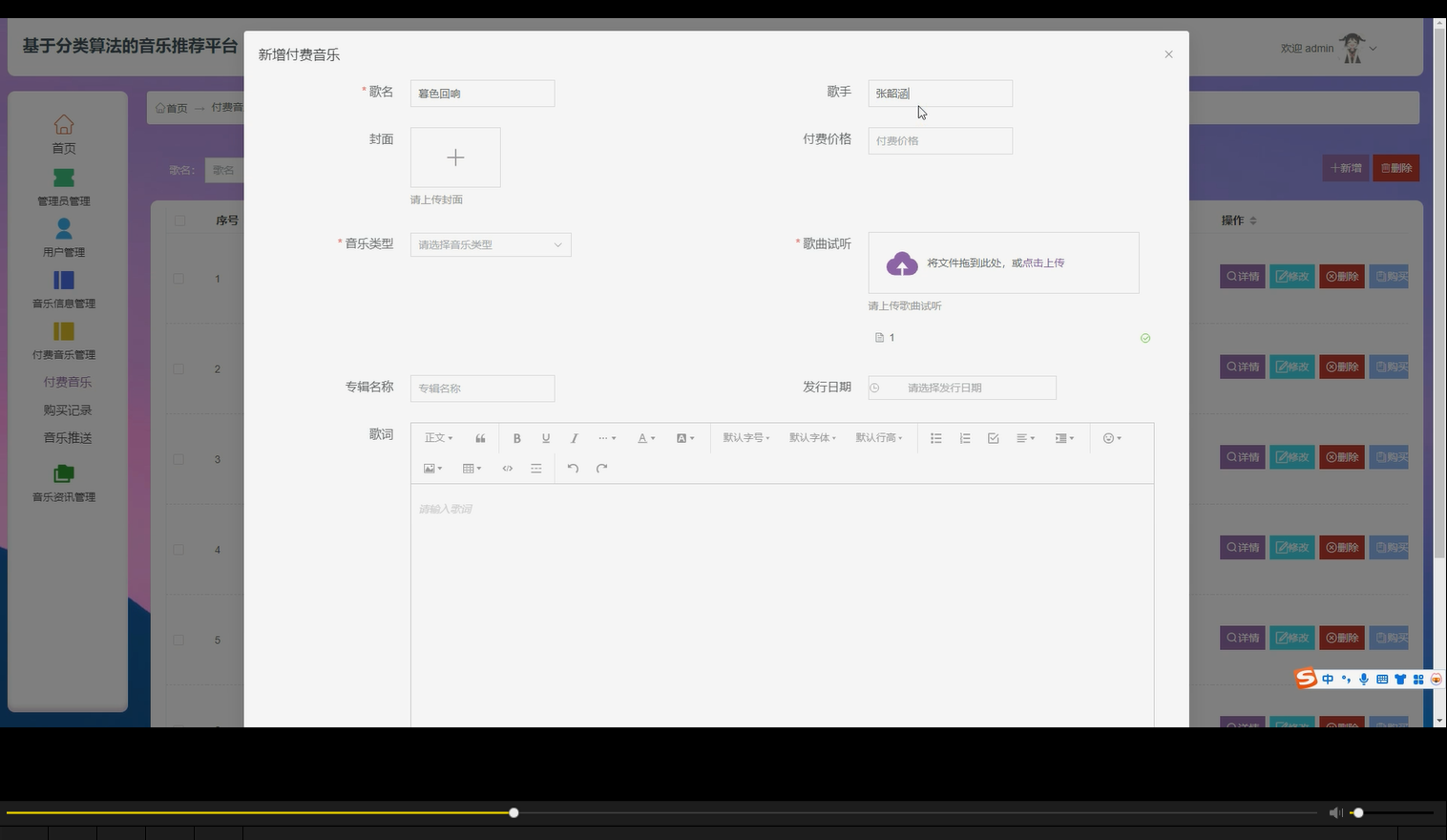
Task: Open the 音乐类型 dropdown
Action: (490, 244)
